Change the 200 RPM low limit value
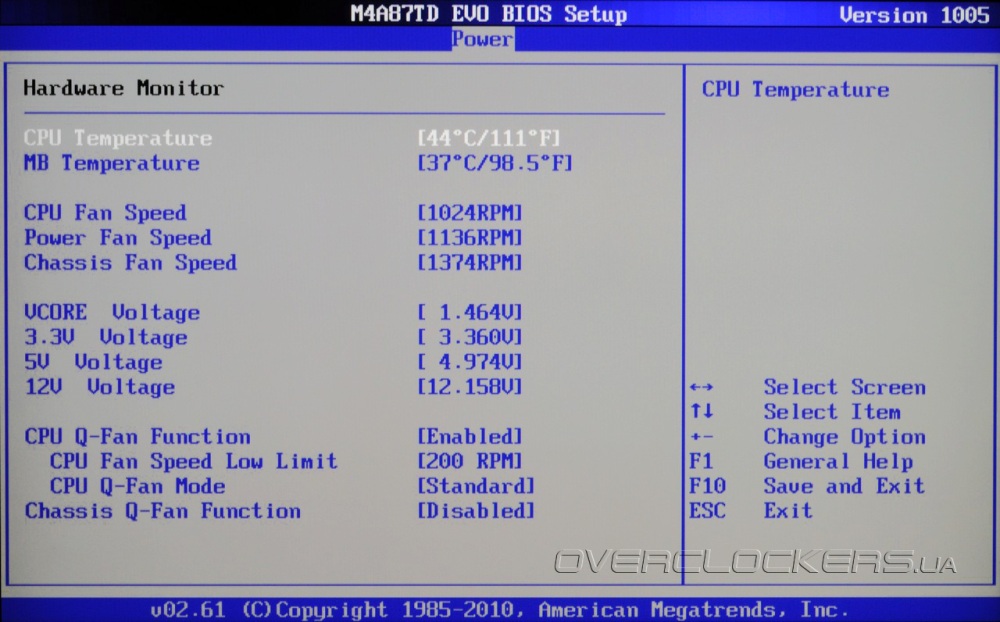The width and height of the screenshot is (1000, 622). point(469,461)
